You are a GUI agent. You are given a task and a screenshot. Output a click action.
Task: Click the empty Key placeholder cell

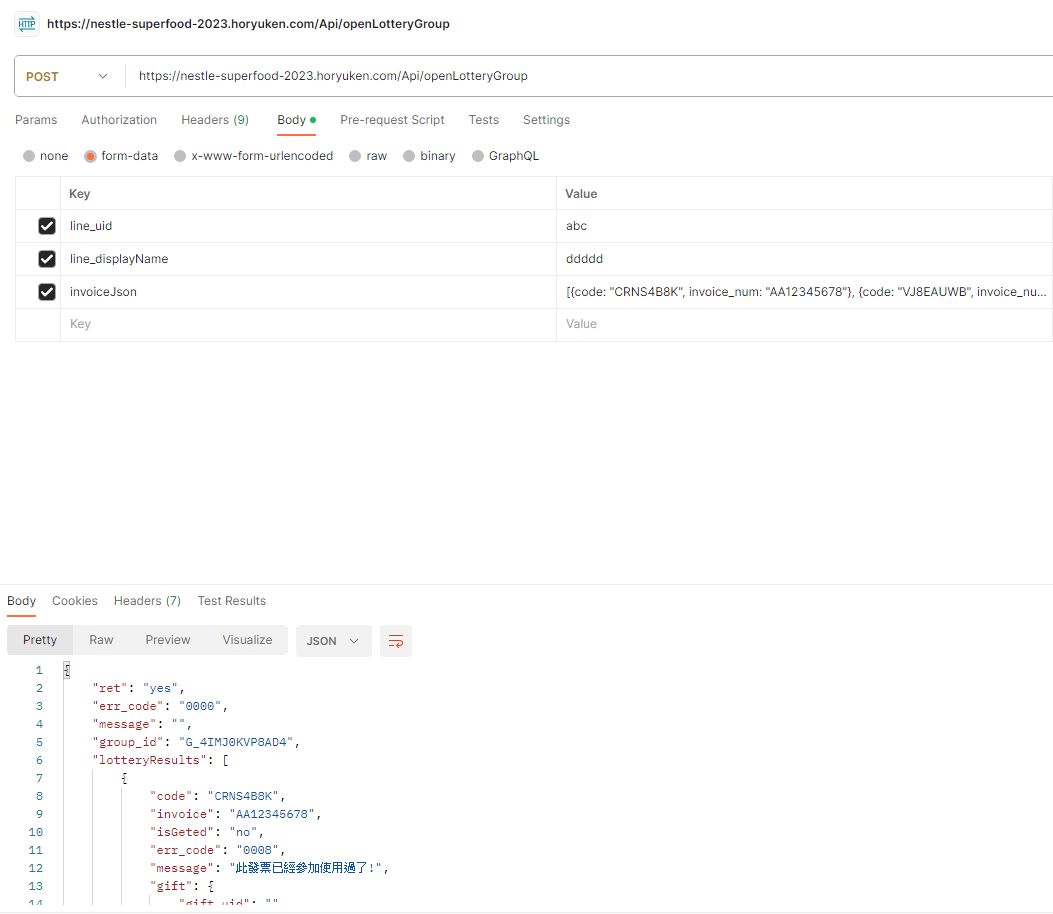tap(300, 324)
